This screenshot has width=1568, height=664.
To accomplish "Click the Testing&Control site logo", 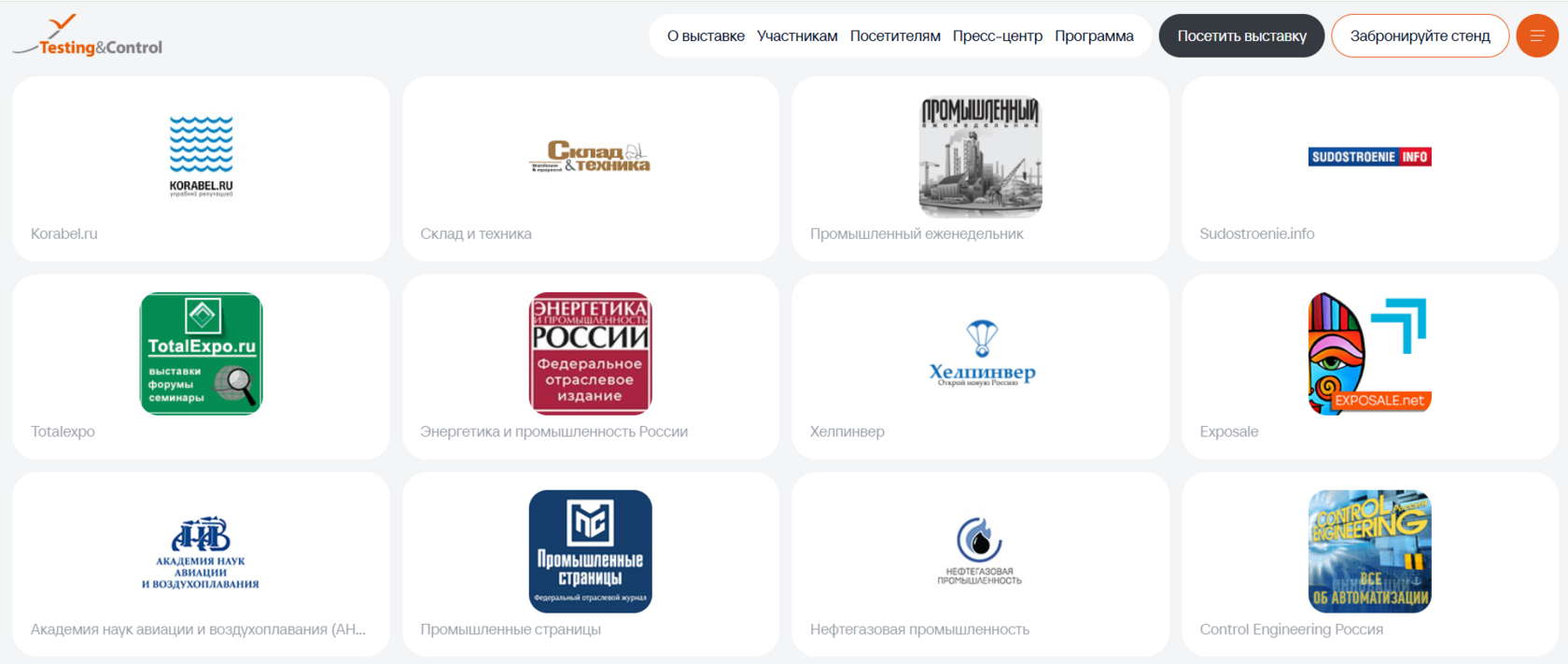I will pyautogui.click(x=87, y=36).
